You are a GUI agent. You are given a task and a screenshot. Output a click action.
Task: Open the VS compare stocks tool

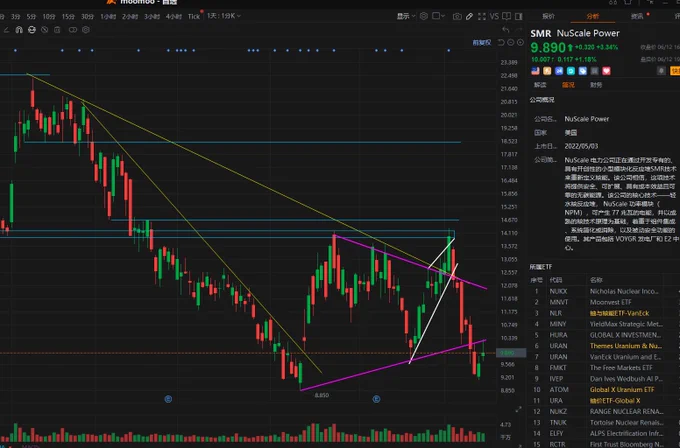494,16
